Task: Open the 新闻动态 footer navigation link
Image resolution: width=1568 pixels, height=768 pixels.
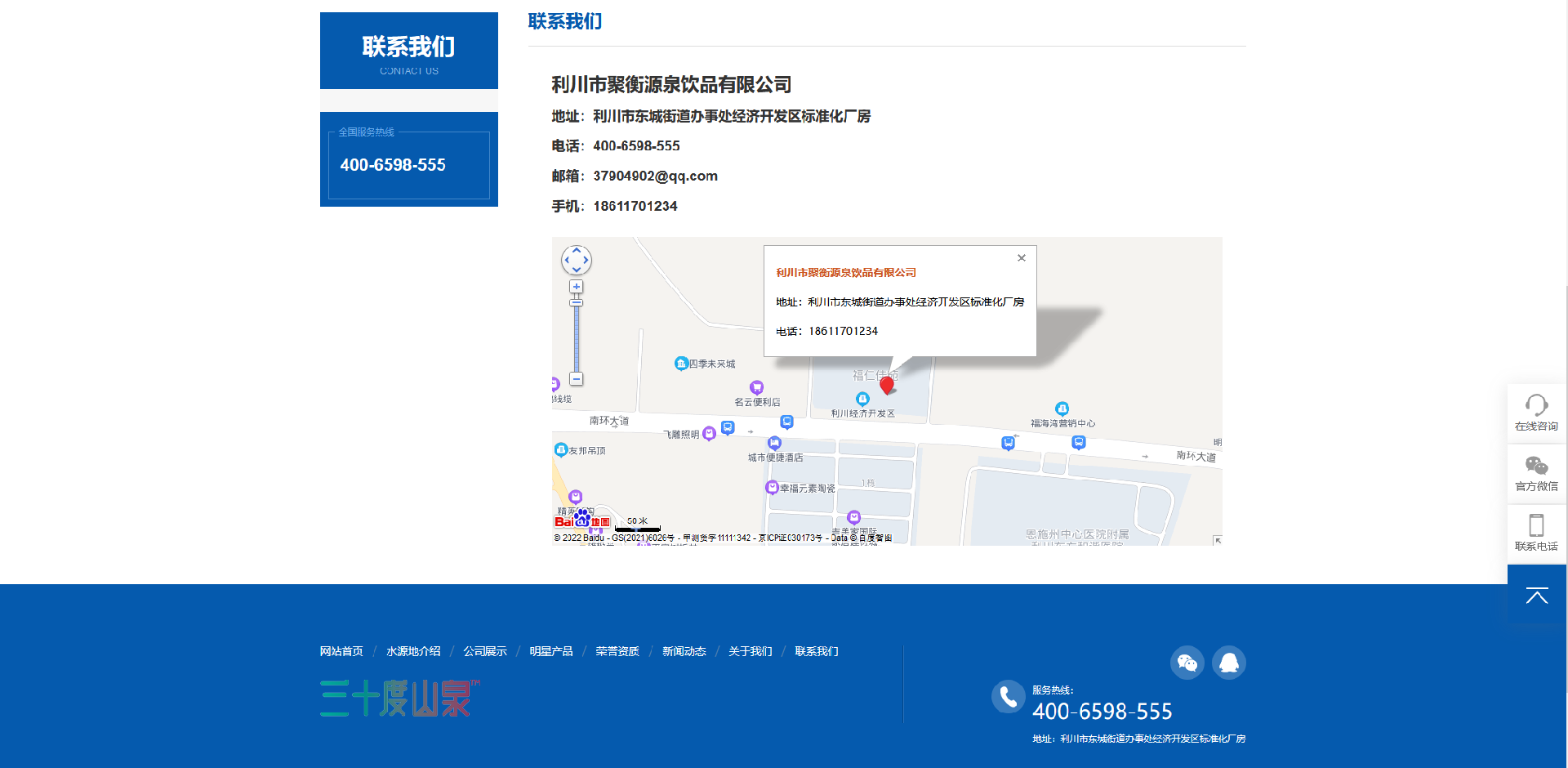Action: (x=684, y=651)
